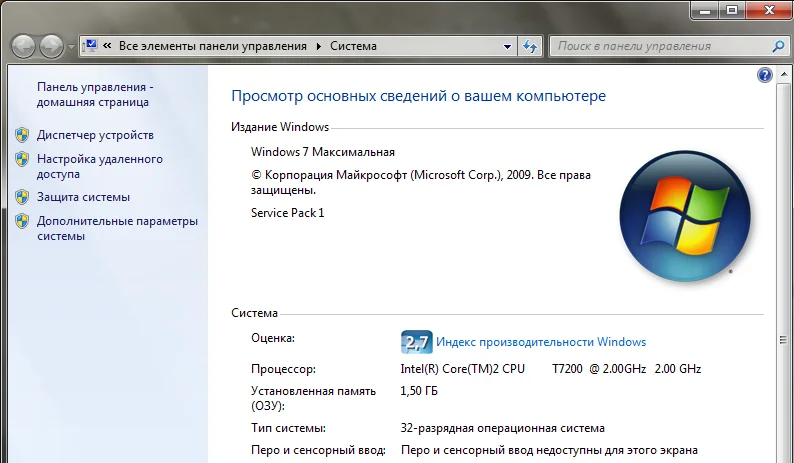Image resolution: width=794 pixels, height=463 pixels.
Task: Open the blue Help question mark icon
Action: (765, 75)
